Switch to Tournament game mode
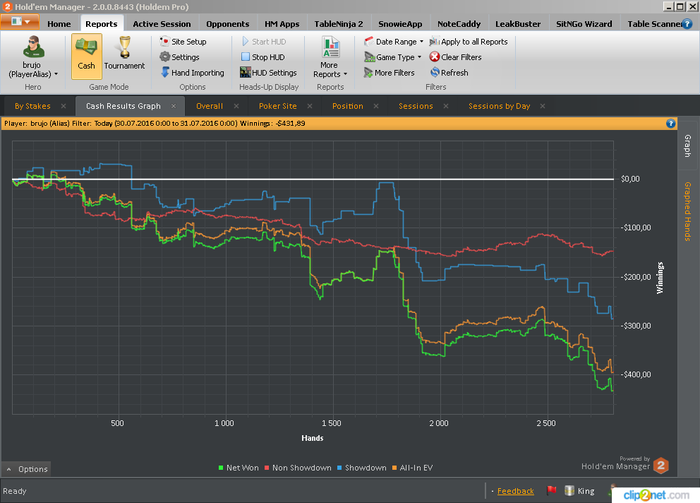Viewport: 700px width, 503px height. 124,52
